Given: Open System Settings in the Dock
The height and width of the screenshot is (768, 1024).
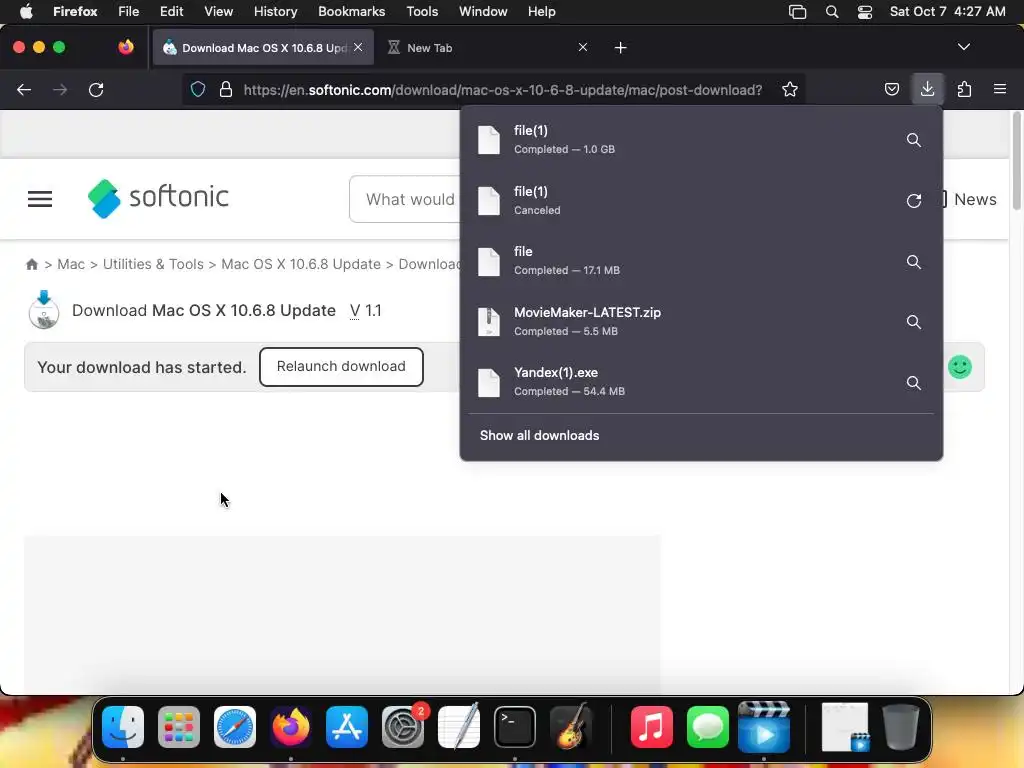Looking at the screenshot, I should point(403,727).
